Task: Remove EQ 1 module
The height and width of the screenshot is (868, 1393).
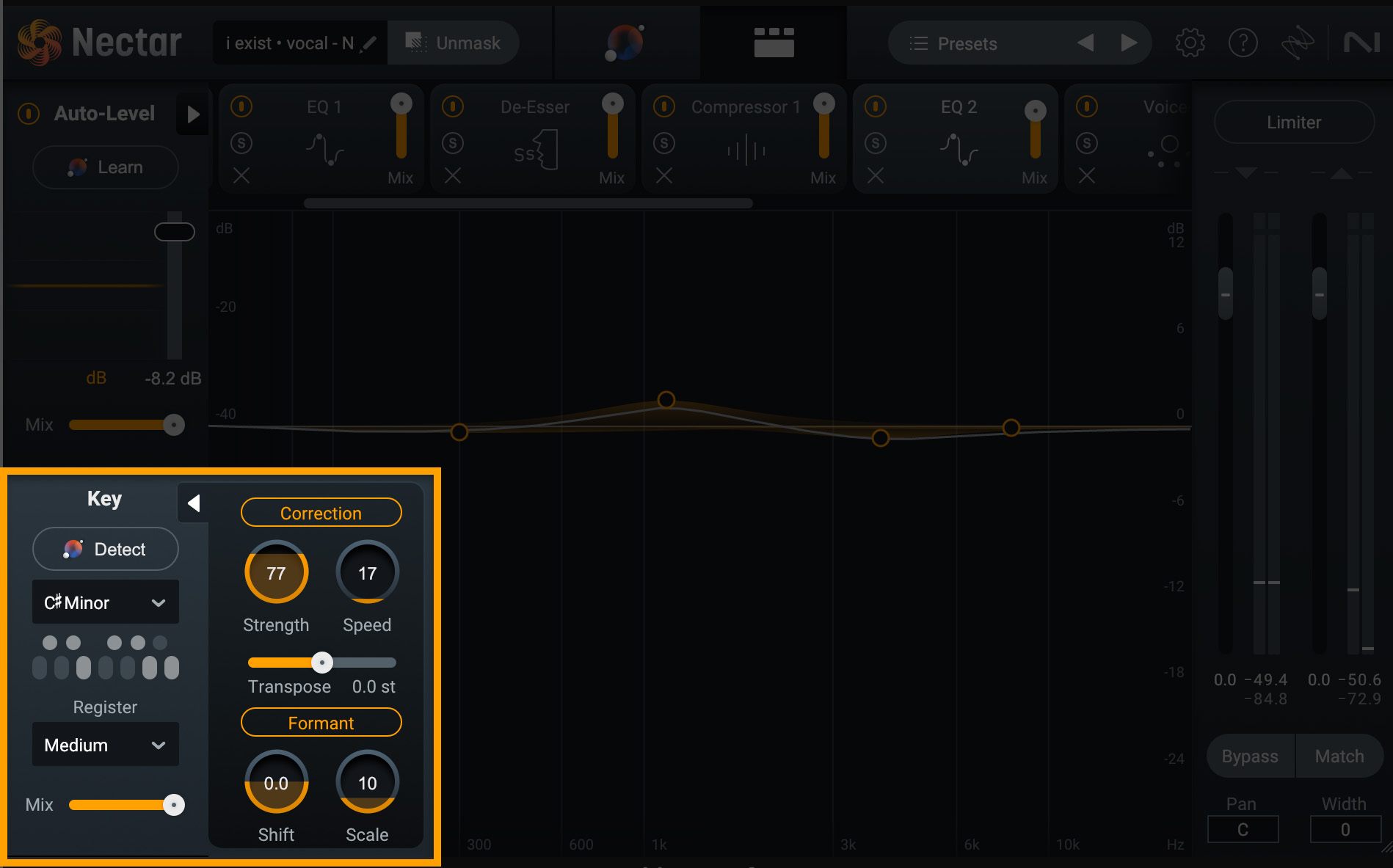Action: pos(241,176)
